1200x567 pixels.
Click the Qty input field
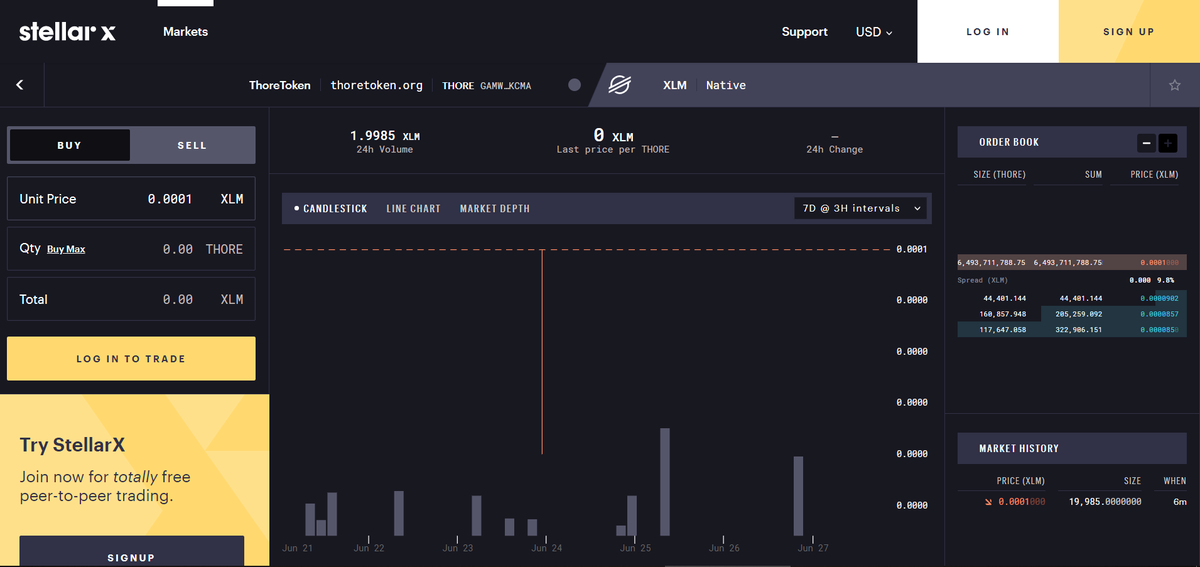(x=131, y=249)
